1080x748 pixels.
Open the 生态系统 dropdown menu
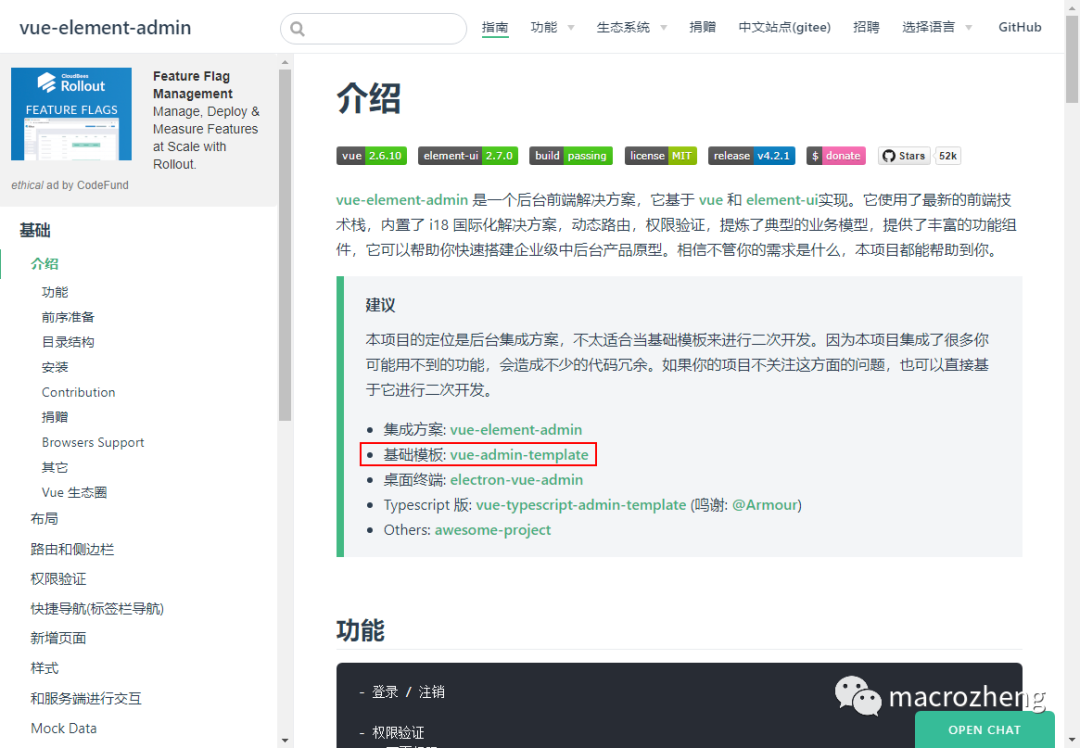[625, 27]
